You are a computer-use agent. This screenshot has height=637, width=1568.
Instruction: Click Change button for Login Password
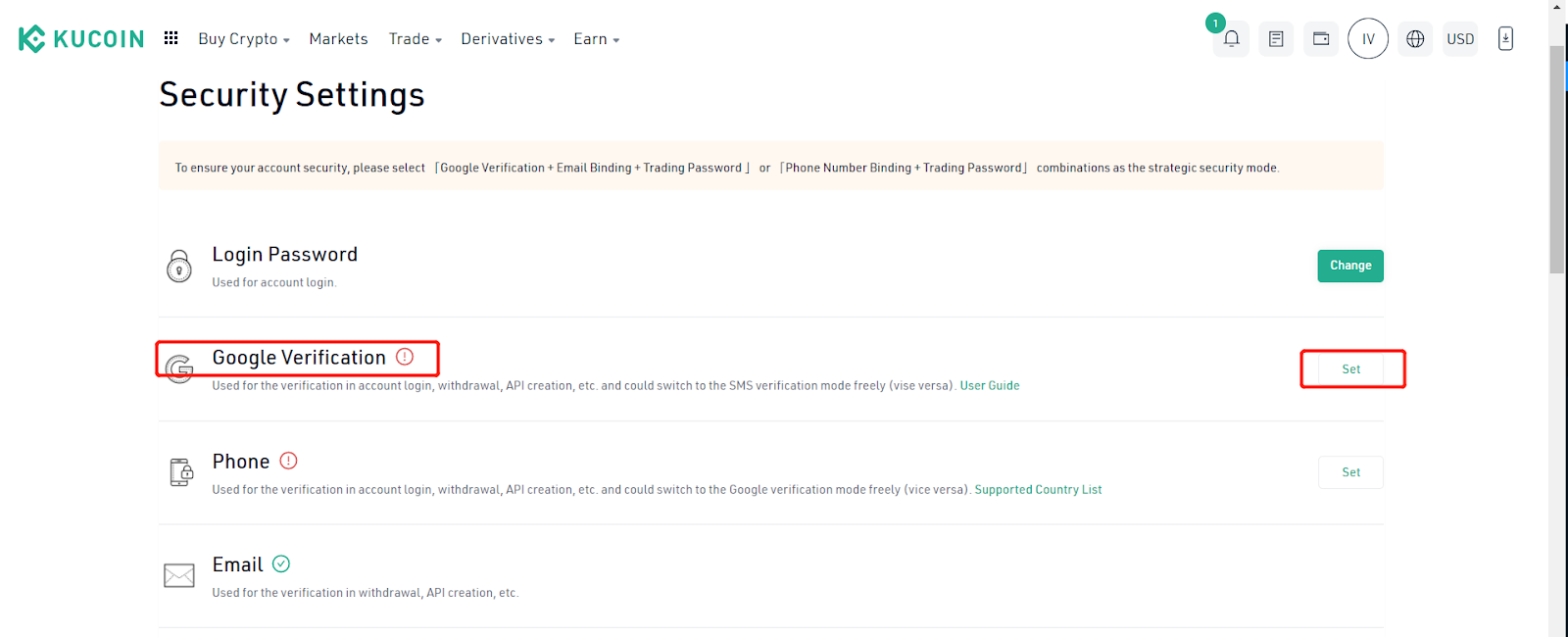point(1349,266)
